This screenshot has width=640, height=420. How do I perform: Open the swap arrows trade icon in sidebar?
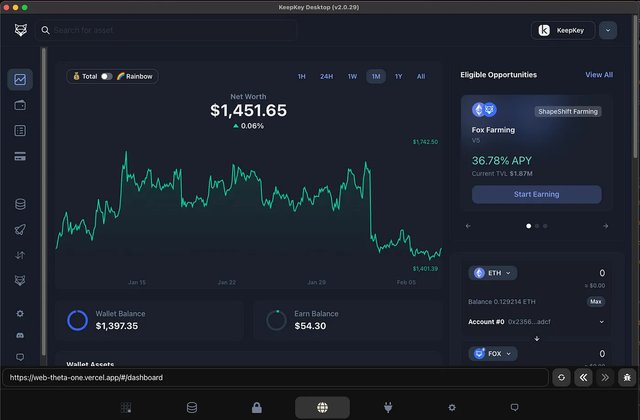coord(20,255)
